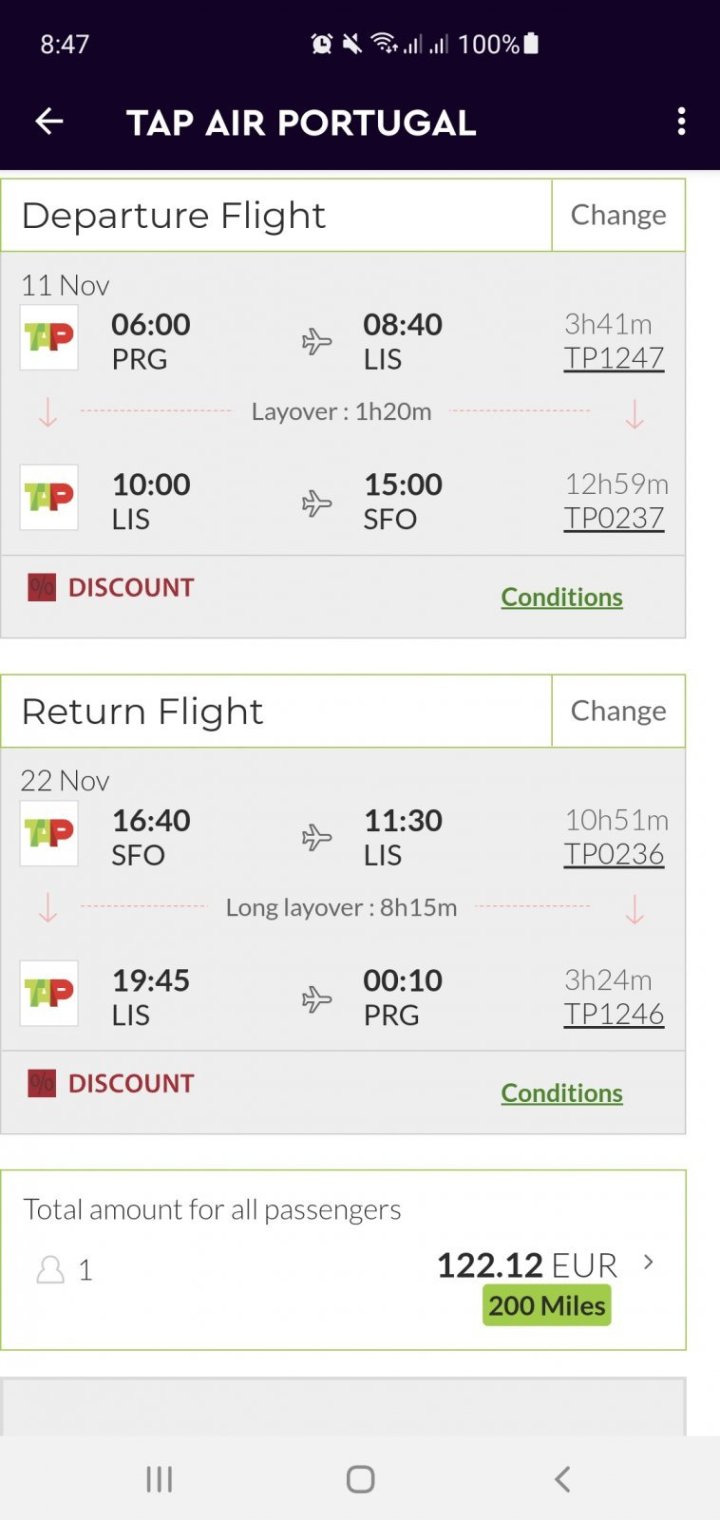Tap TAP logo beside 16:40 SFO flight
720x1520 pixels.
(49, 833)
